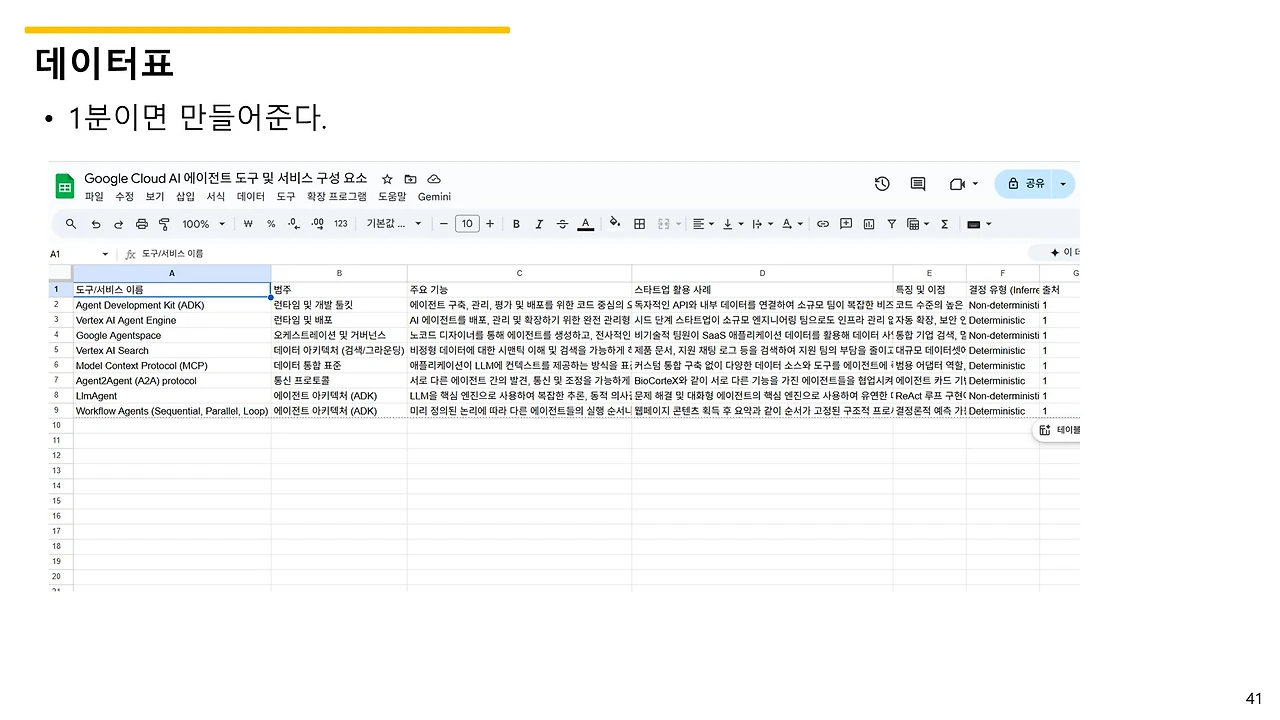The height and width of the screenshot is (720, 1280).
Task: Select the paint format tool
Action: point(163,224)
